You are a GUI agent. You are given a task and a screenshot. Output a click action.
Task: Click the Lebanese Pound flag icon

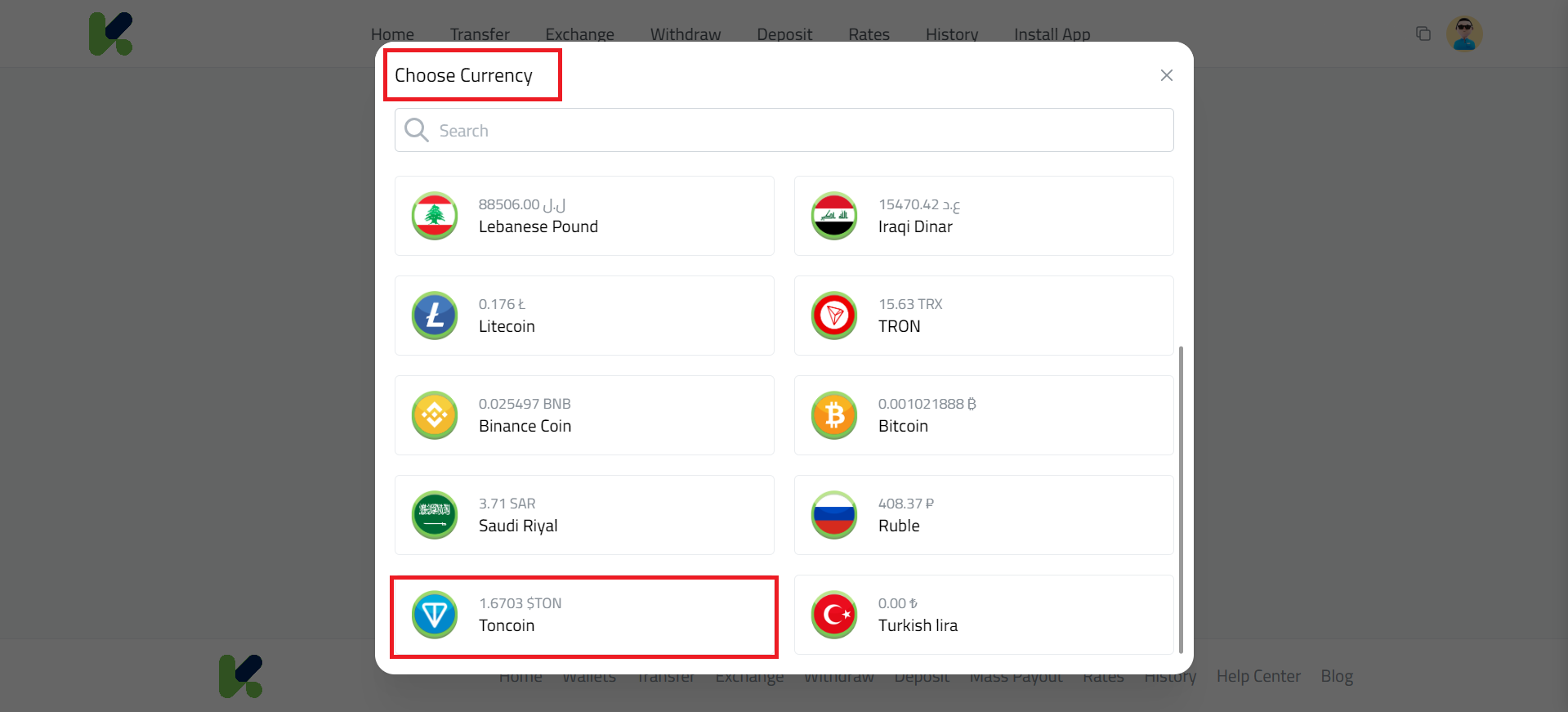(435, 216)
